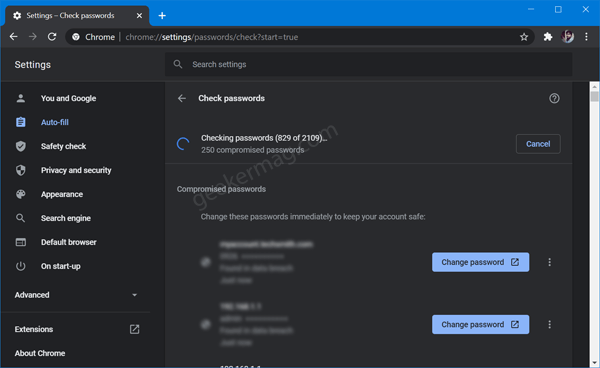This screenshot has width=600, height=368.
Task: Go back using the browser back arrow
Action: click(x=14, y=37)
